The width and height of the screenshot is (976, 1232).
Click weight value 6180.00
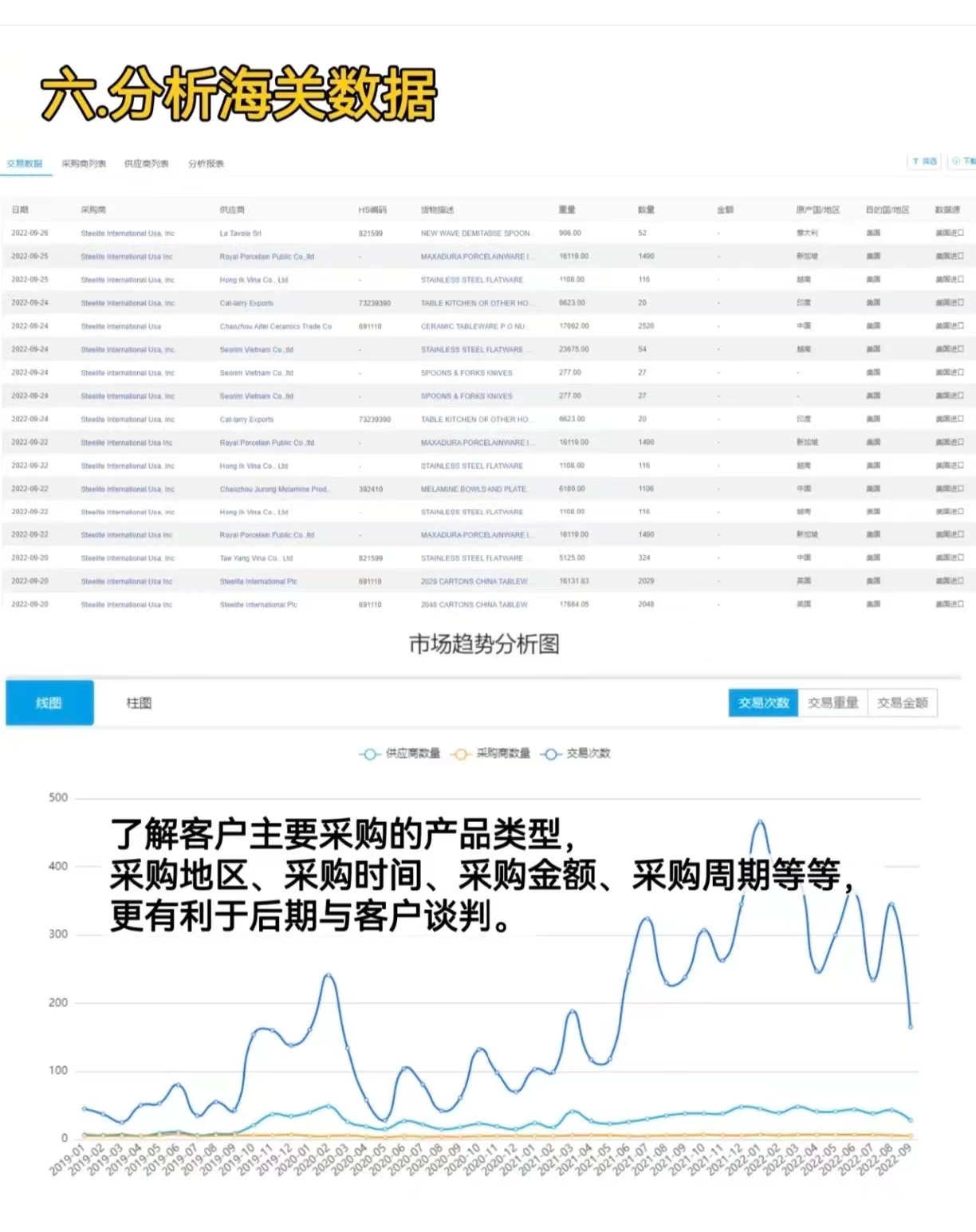click(572, 489)
